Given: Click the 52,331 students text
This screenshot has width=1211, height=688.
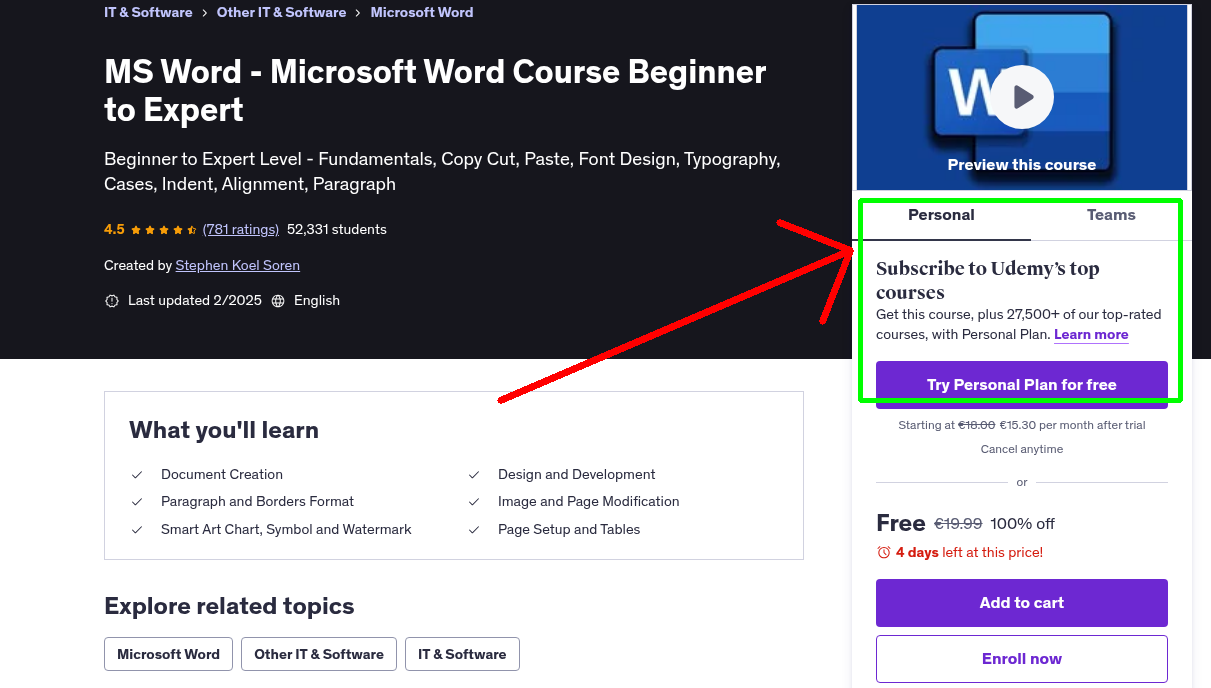Looking at the screenshot, I should [337, 229].
